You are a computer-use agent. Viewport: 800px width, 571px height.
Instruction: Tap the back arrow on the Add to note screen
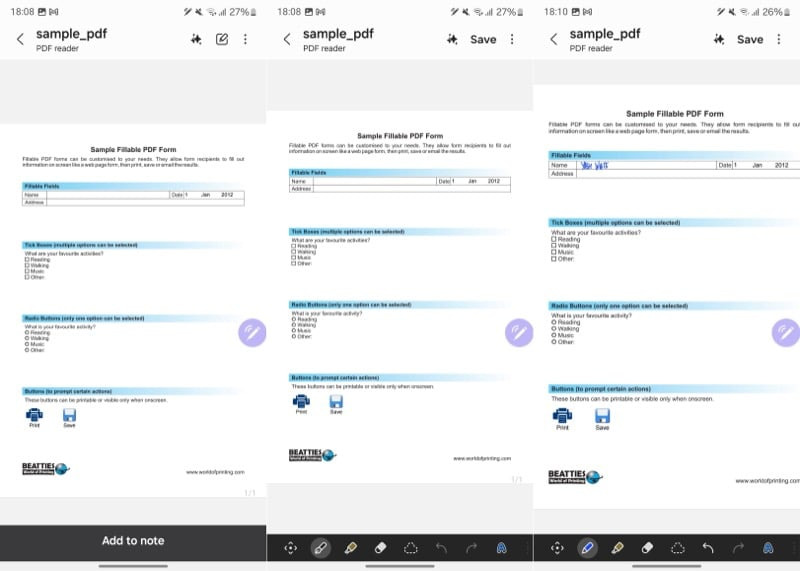tap(20, 39)
